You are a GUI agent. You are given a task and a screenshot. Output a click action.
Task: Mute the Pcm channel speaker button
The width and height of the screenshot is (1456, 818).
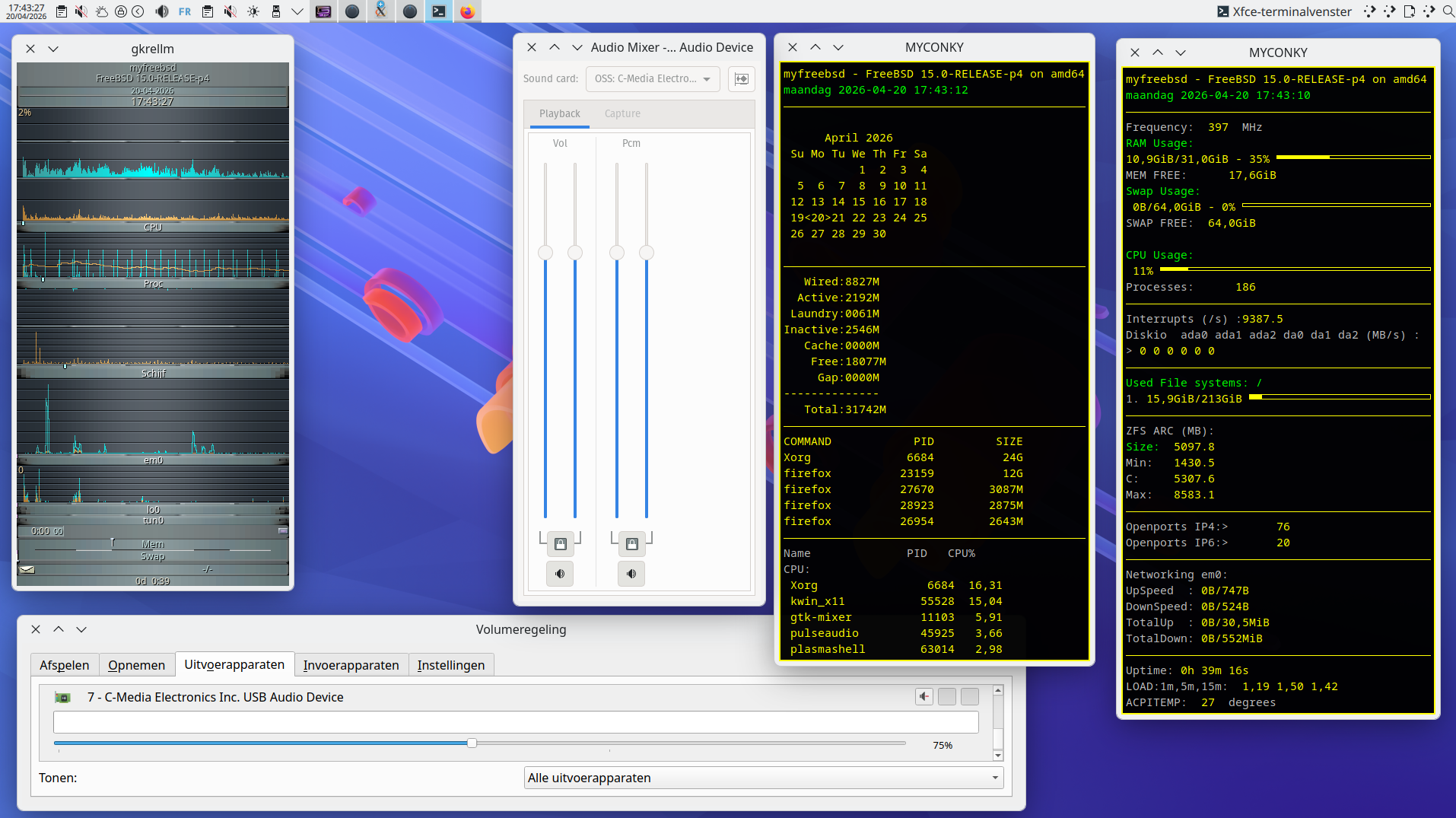(x=631, y=574)
